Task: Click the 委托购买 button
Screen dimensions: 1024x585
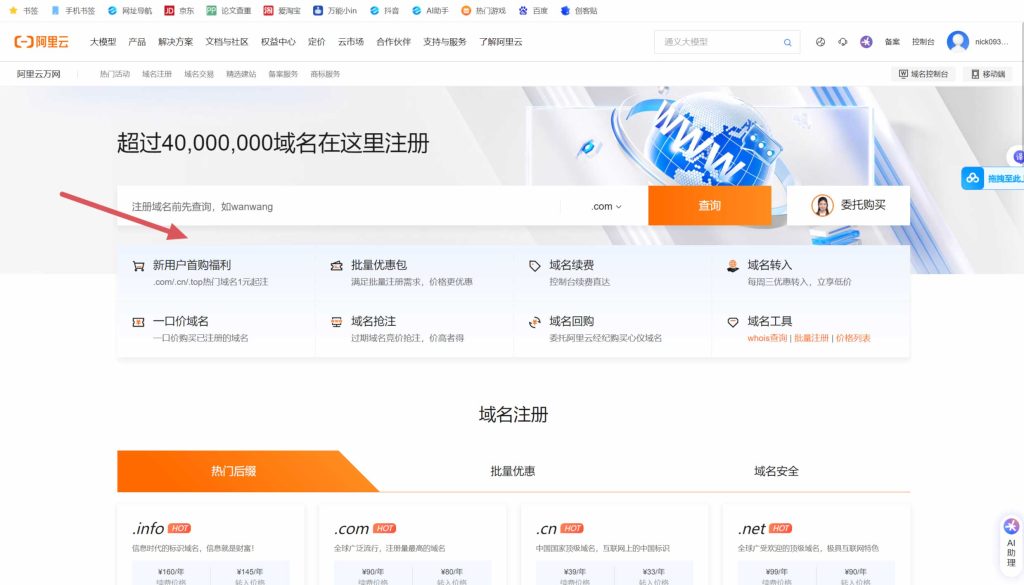Action: click(x=848, y=205)
